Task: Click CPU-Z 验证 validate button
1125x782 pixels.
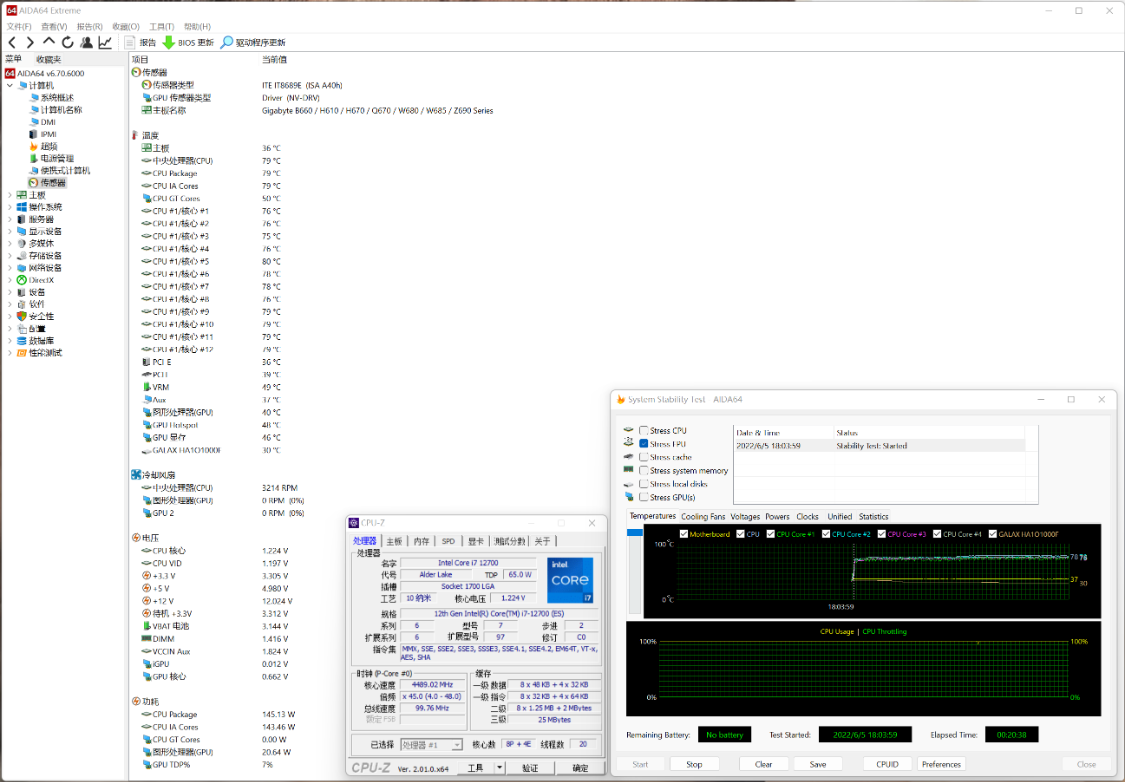Action: (x=530, y=768)
